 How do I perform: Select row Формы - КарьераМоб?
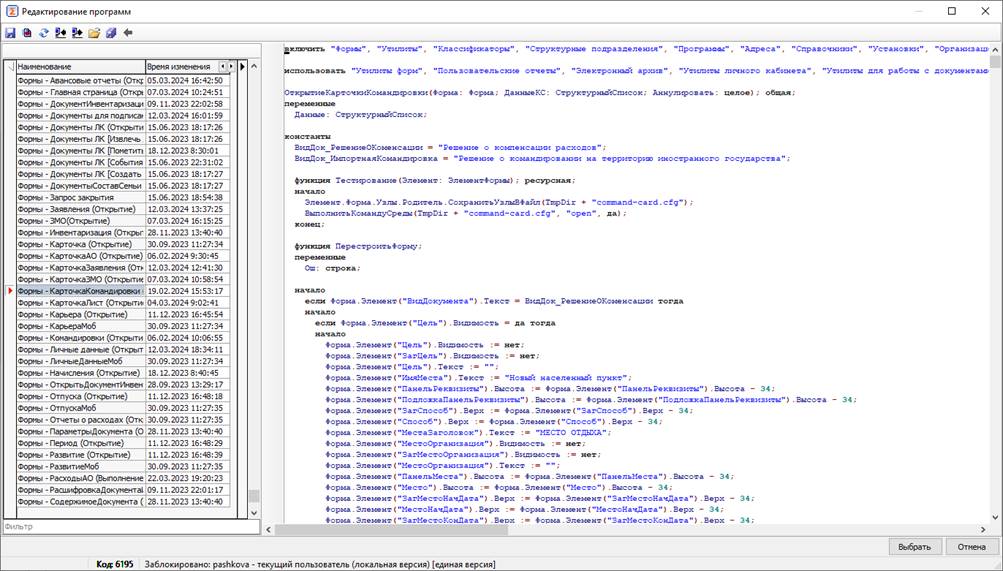click(x=123, y=326)
